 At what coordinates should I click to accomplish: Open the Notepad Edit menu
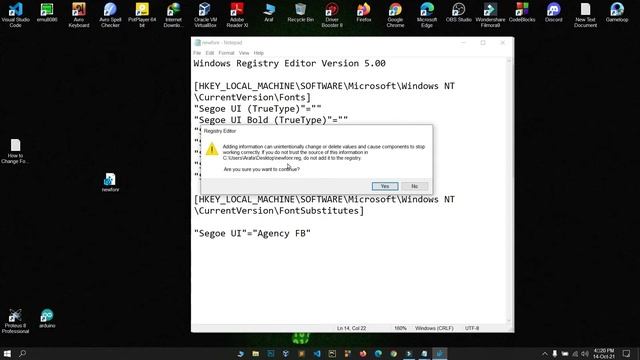tap(210, 53)
